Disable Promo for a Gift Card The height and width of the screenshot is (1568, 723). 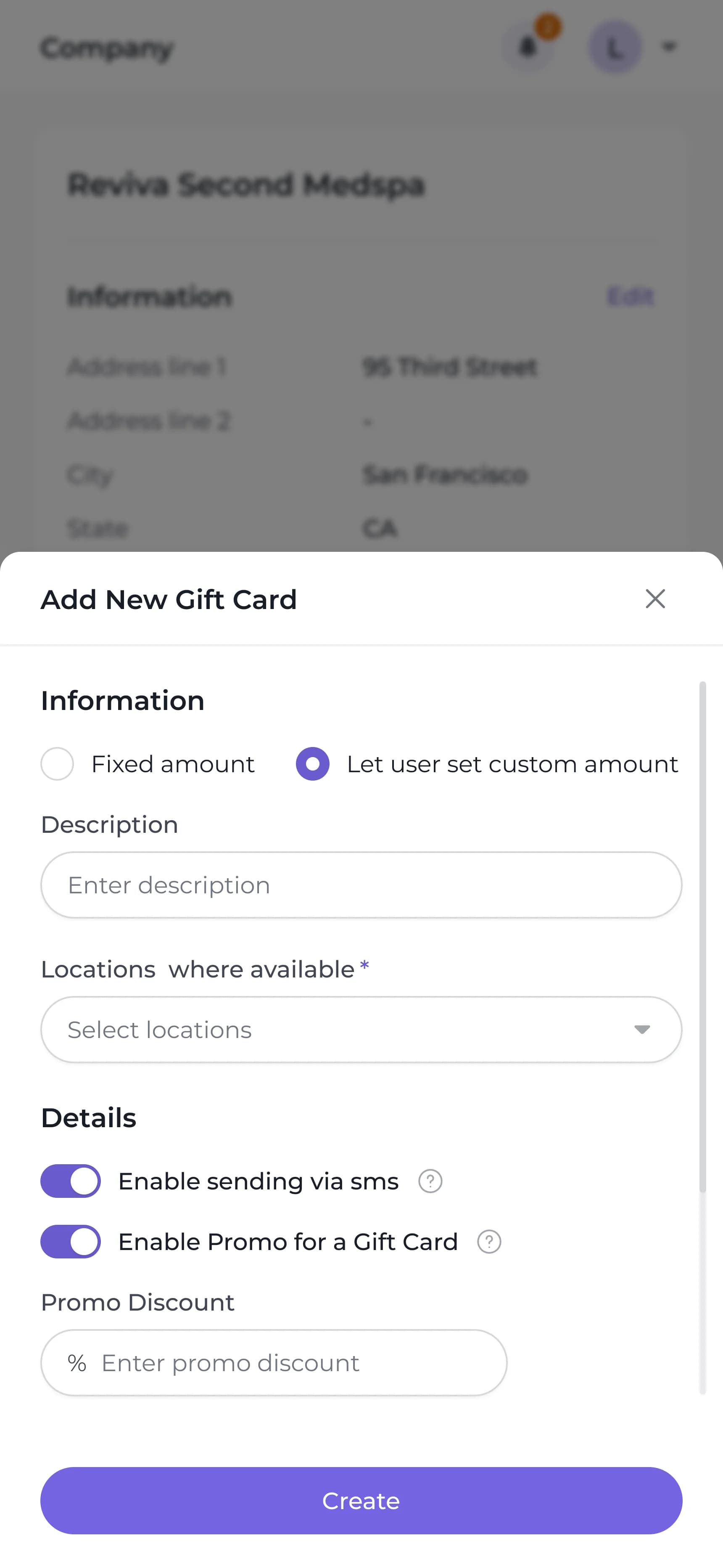(x=70, y=1241)
